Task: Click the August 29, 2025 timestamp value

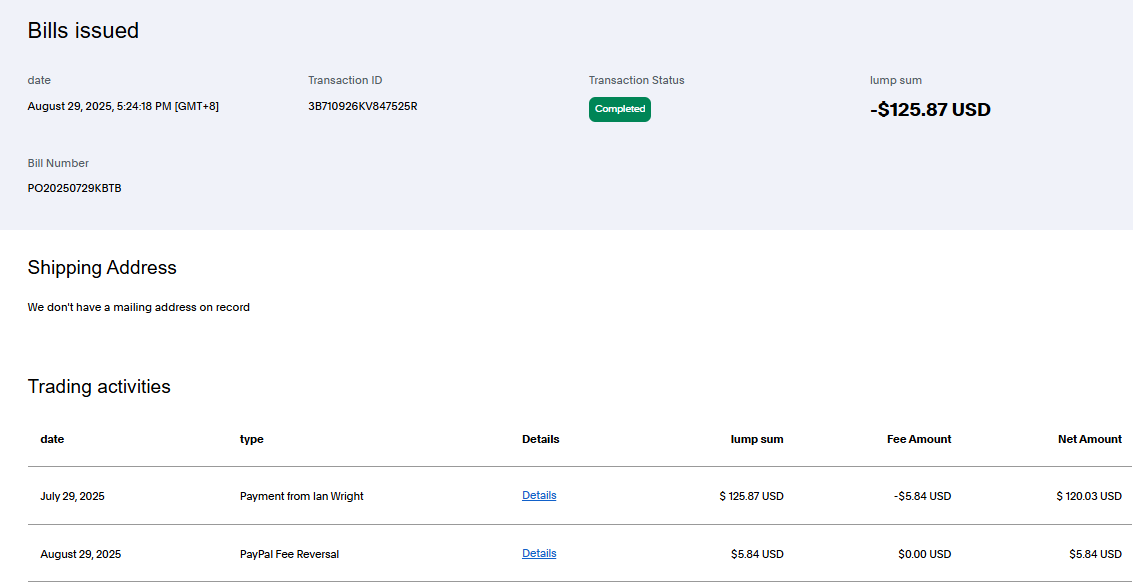Action: click(x=123, y=106)
